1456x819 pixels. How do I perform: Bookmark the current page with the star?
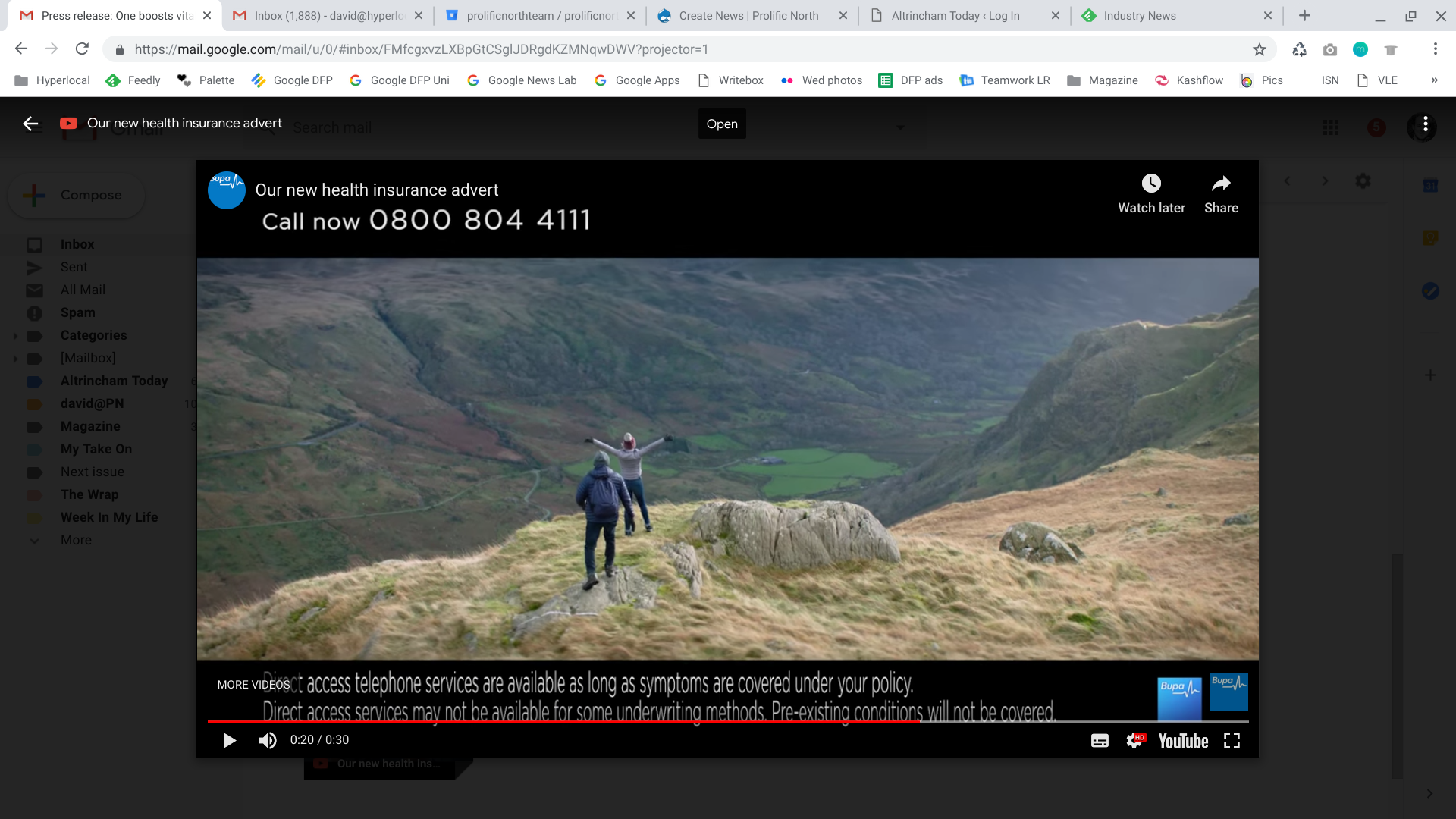pyautogui.click(x=1260, y=49)
